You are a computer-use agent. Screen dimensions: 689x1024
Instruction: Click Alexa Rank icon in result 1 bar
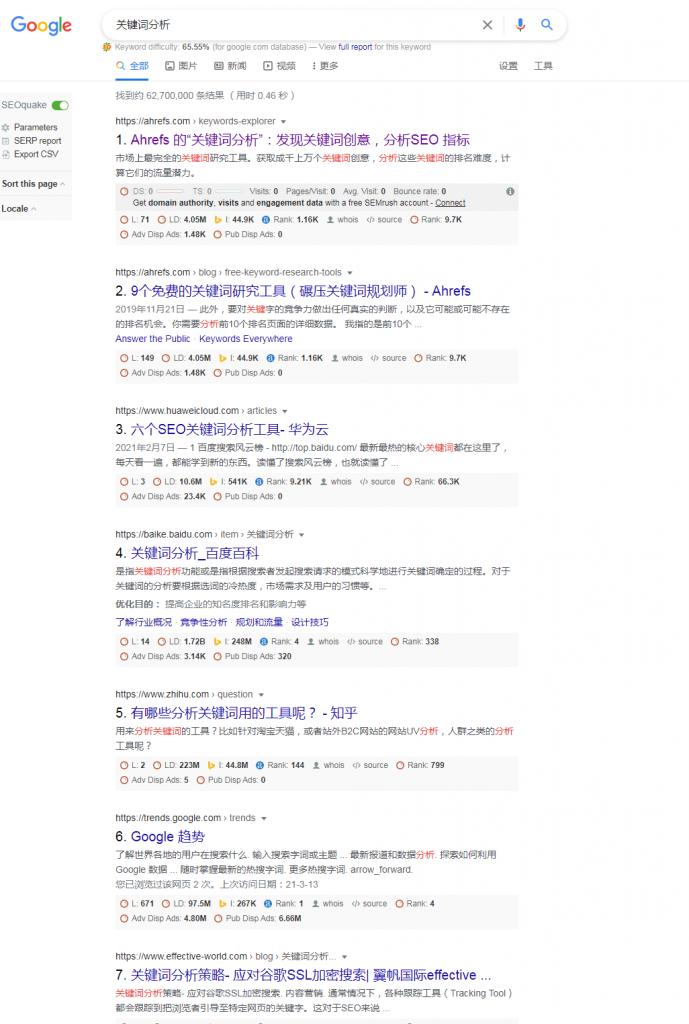tap(266, 220)
